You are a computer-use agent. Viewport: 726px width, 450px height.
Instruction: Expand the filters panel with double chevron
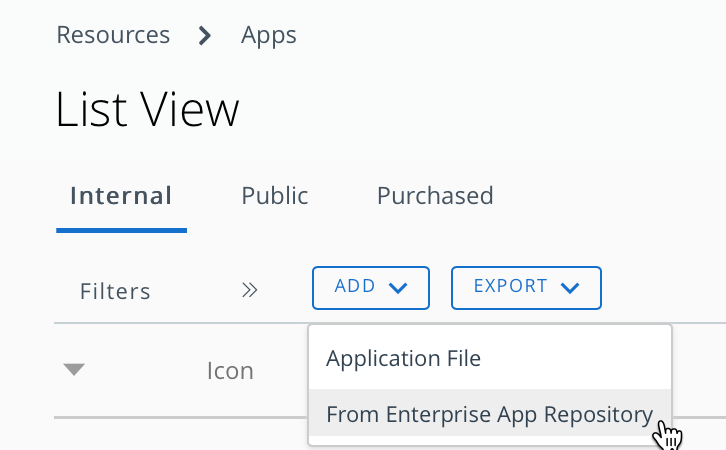coord(250,291)
